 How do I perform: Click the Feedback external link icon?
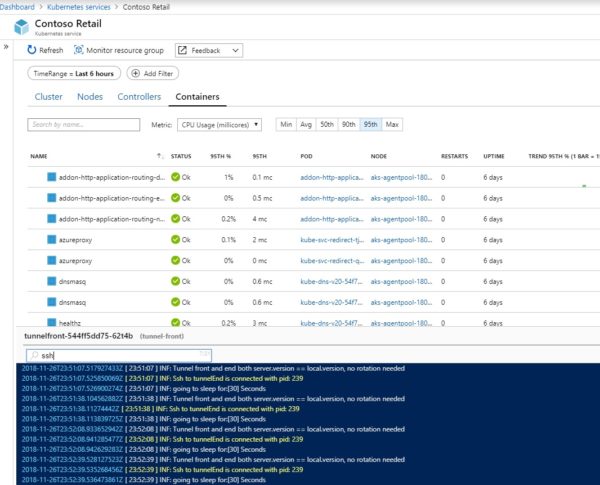[x=183, y=50]
